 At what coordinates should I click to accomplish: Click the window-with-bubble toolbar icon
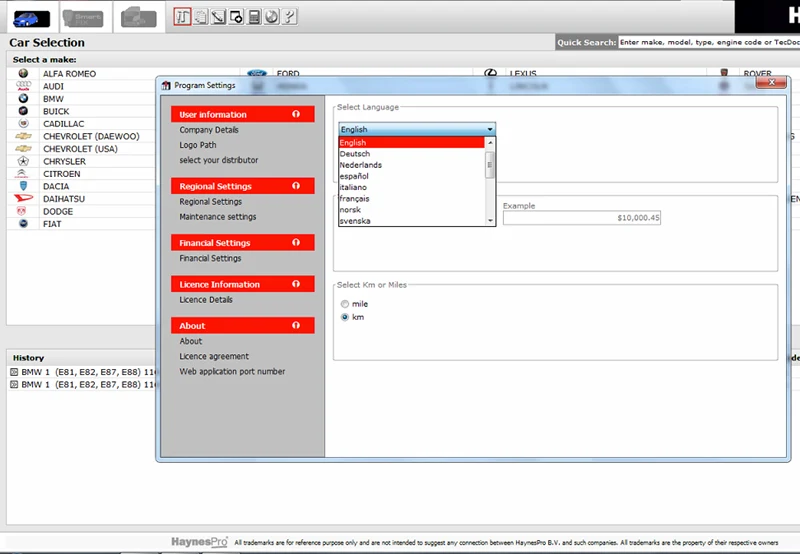[x=236, y=17]
